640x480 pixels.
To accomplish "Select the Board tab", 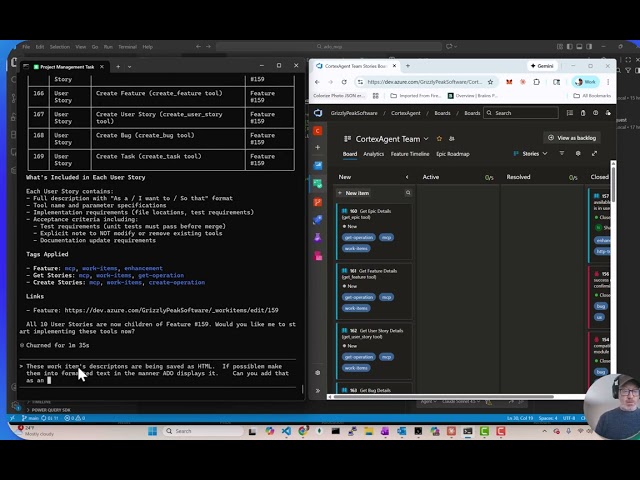I will click(350, 154).
